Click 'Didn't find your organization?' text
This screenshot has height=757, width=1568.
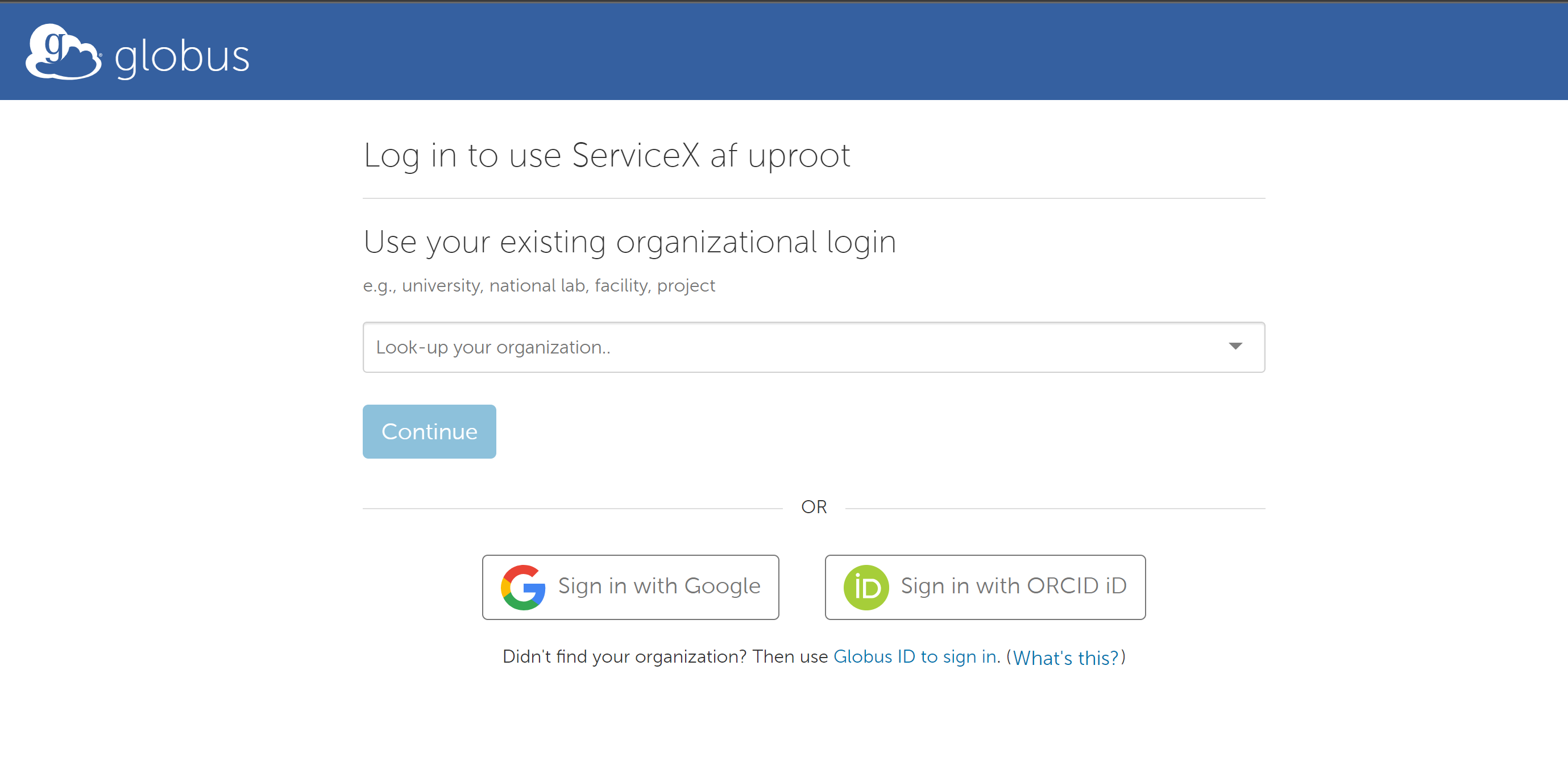point(624,656)
